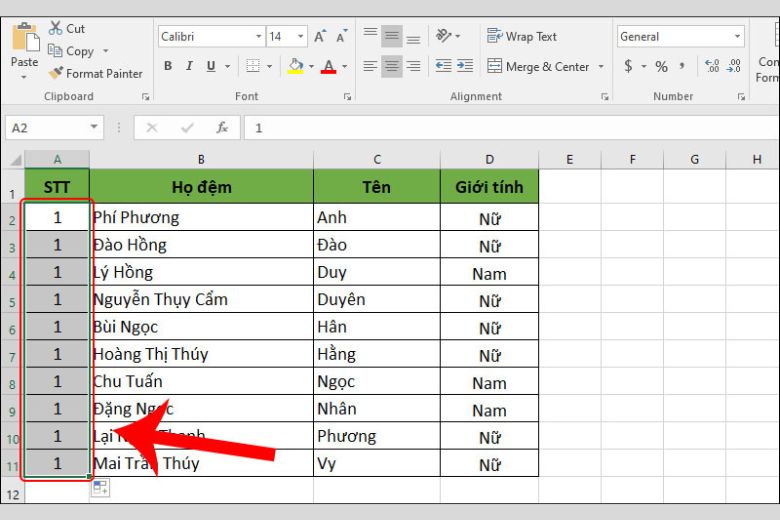Click the Insert Function fx icon
780x520 pixels.
click(x=222, y=128)
